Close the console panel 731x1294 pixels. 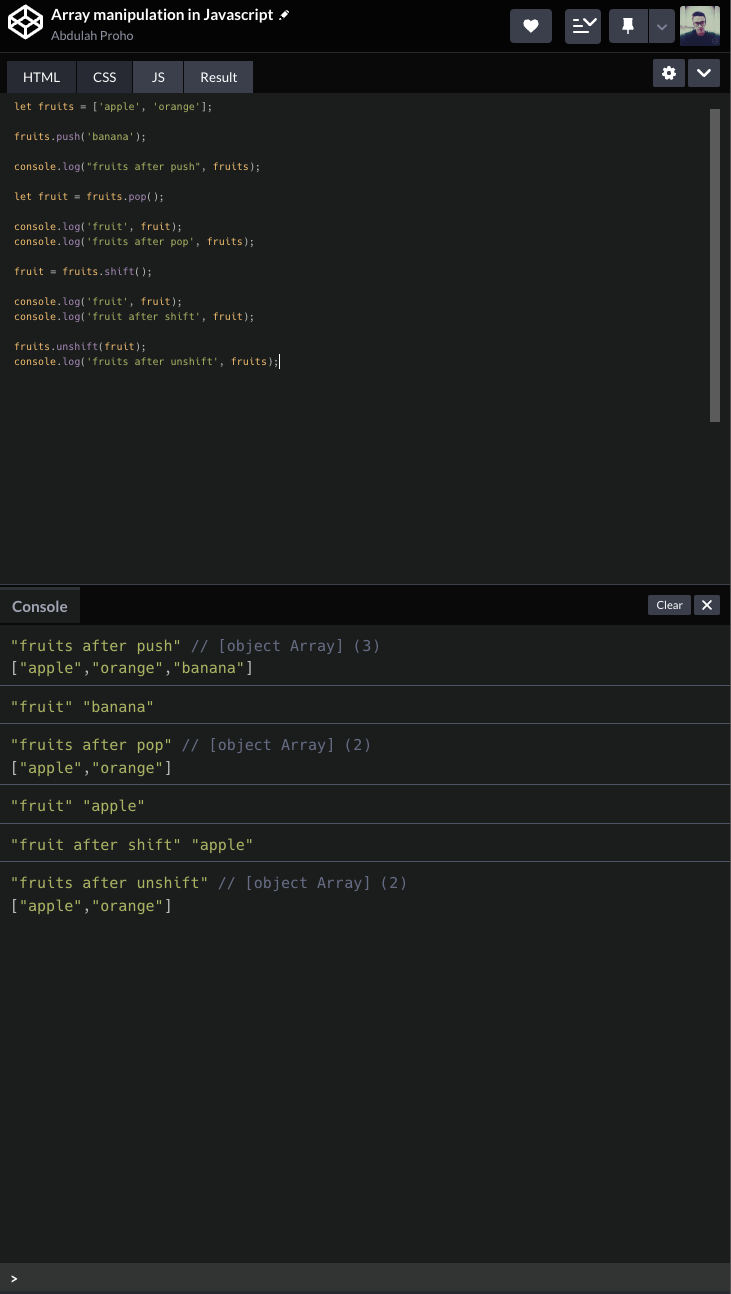707,605
